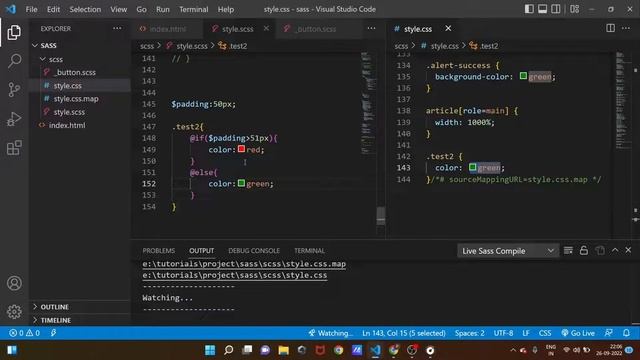Open Windows Start button on taskbar
This screenshot has height=360, width=640.
click(210, 350)
